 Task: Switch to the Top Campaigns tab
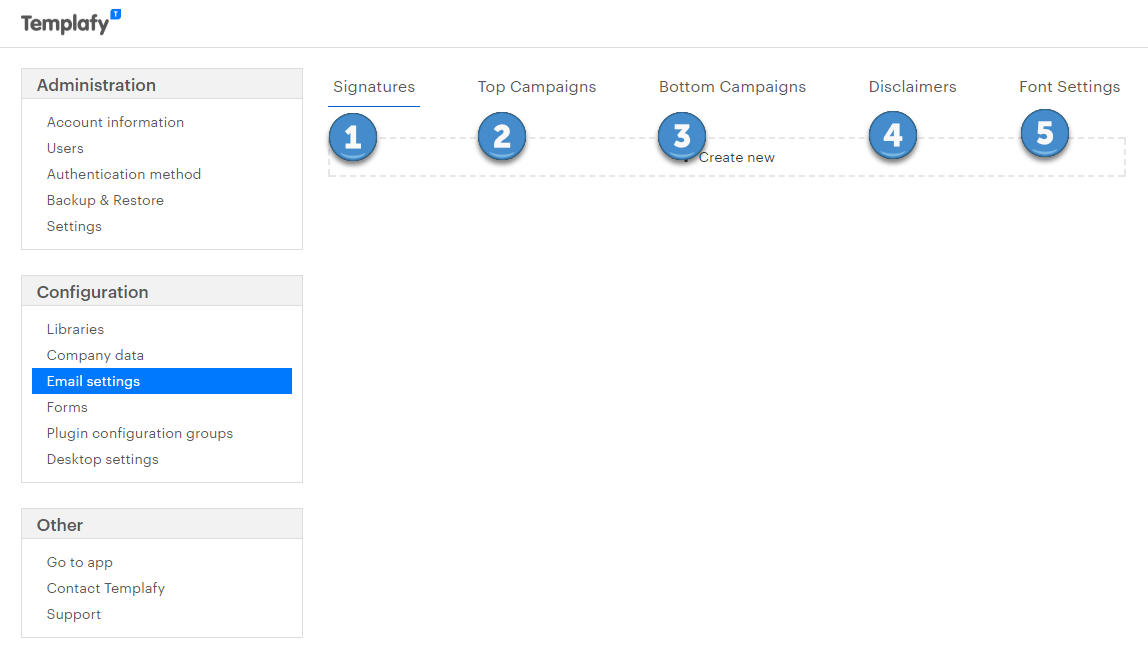click(536, 87)
